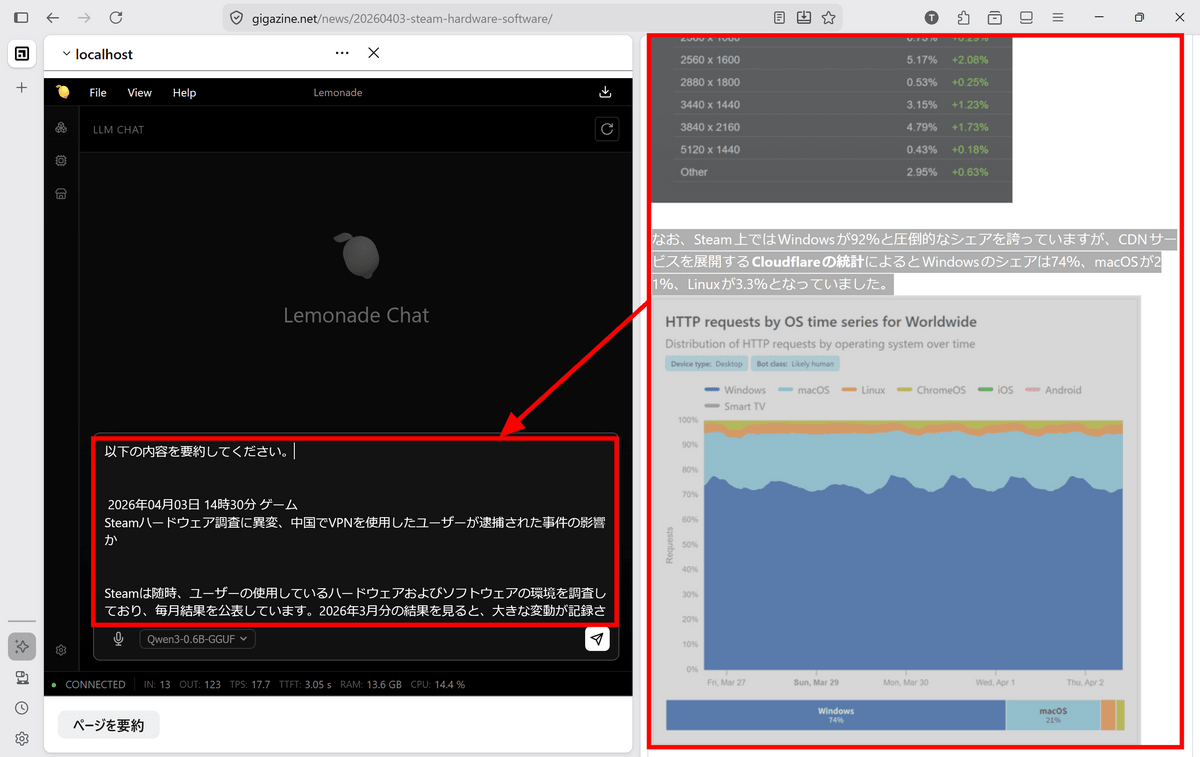This screenshot has height=757, width=1200.
Task: Click the ページを要約 button
Action: click(x=109, y=725)
